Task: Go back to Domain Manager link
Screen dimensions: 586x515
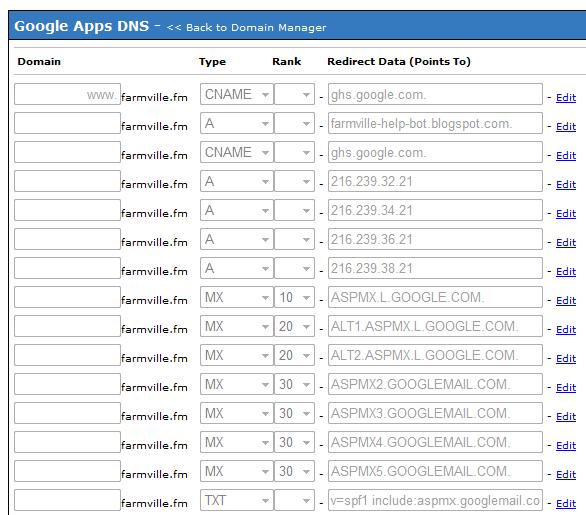Action: click(x=247, y=28)
